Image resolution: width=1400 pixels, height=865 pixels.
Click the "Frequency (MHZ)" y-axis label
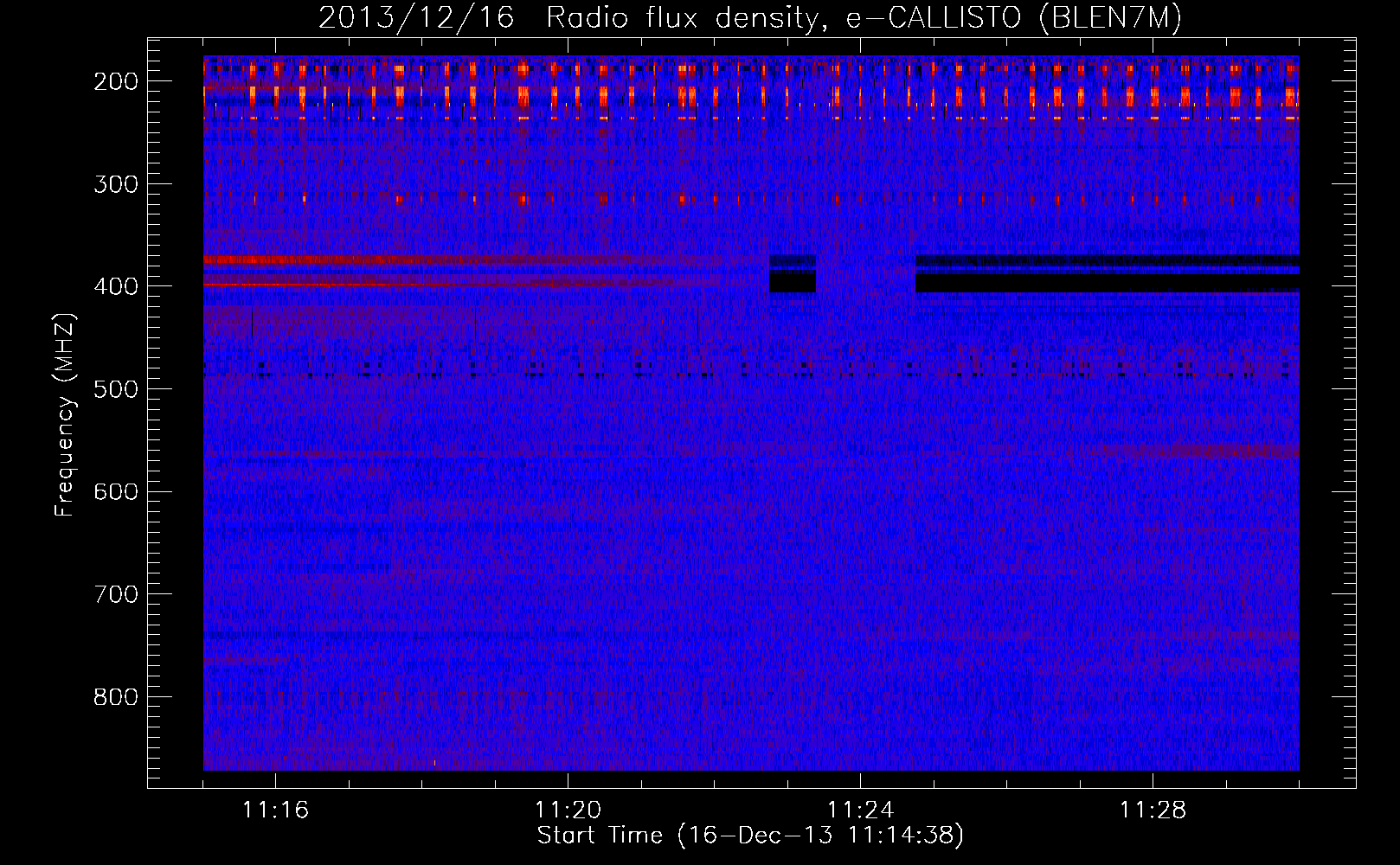coord(65,415)
